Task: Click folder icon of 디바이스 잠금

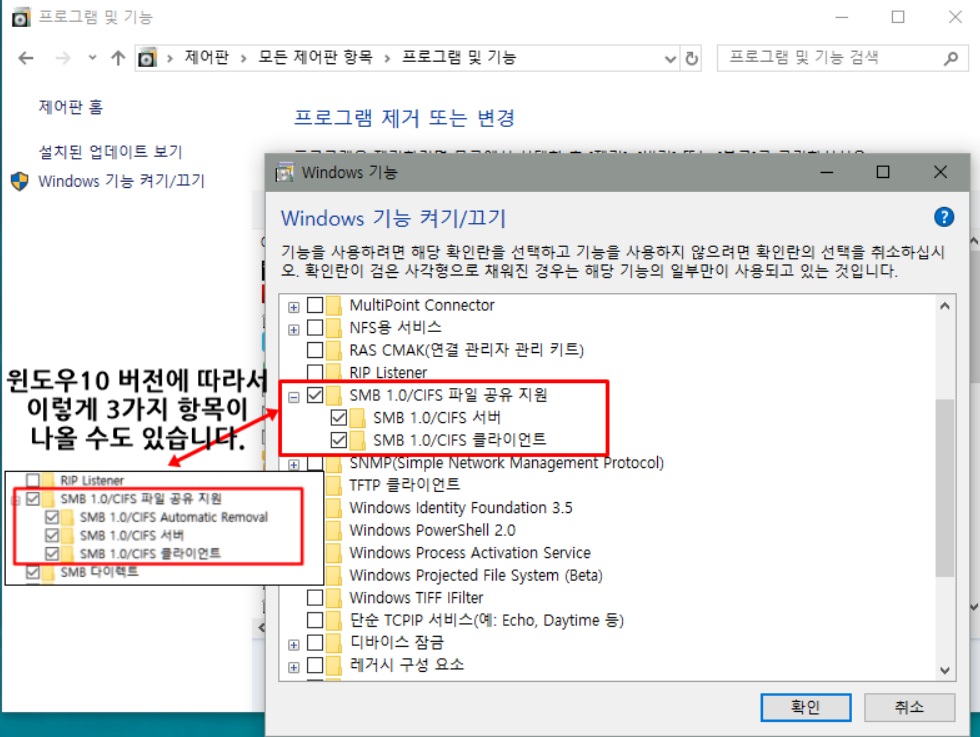Action: click(x=334, y=643)
